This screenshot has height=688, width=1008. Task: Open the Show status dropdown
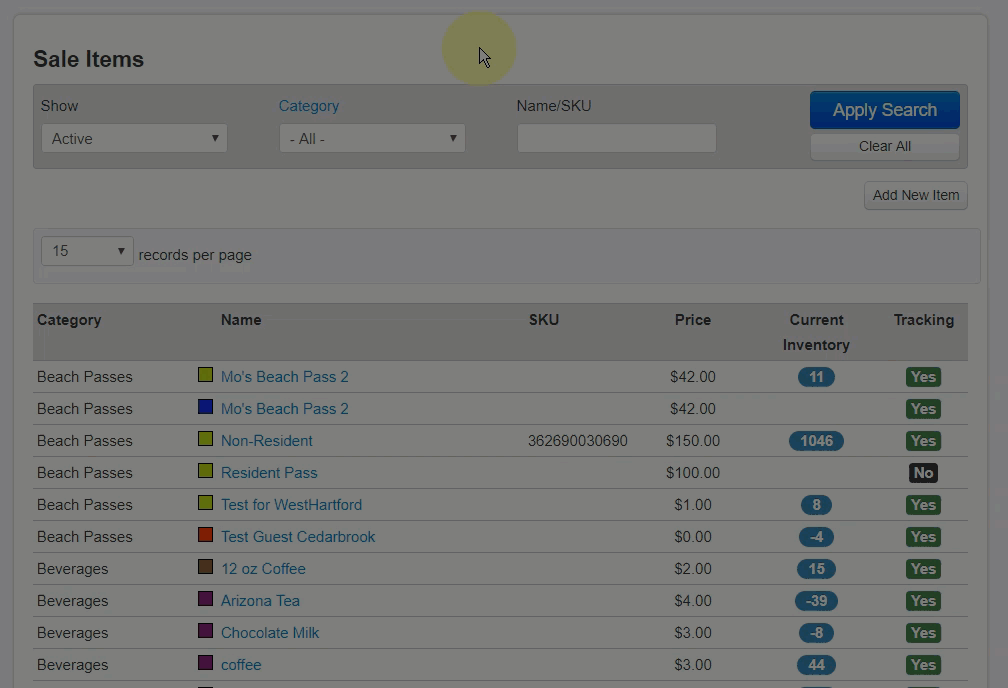coord(134,138)
